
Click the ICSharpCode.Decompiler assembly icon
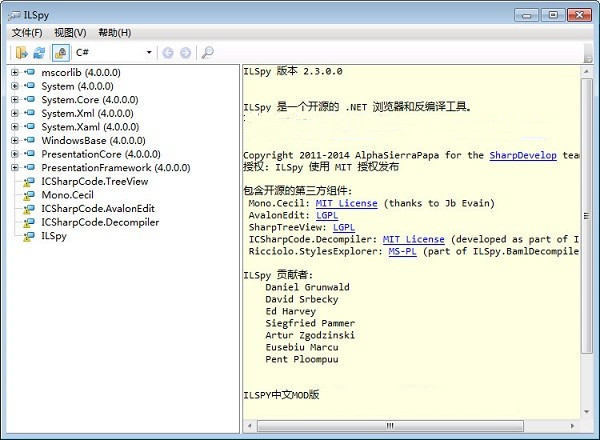pos(29,223)
